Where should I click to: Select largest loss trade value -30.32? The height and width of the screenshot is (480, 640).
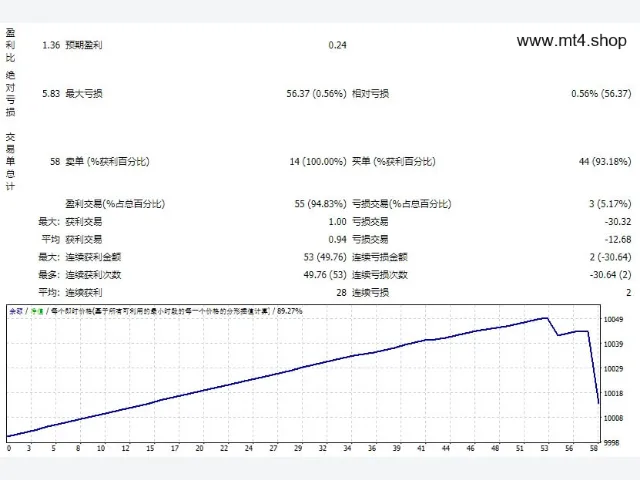[618, 222]
